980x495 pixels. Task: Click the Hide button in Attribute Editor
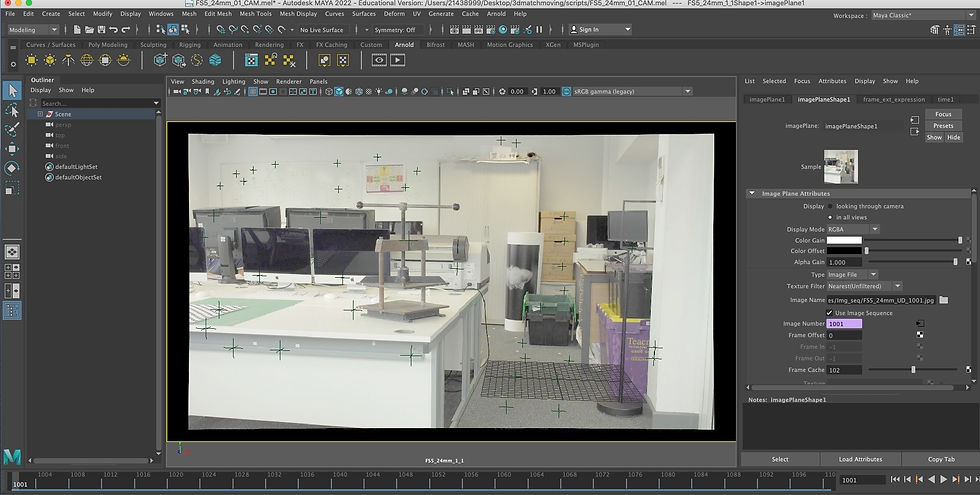[x=953, y=138]
